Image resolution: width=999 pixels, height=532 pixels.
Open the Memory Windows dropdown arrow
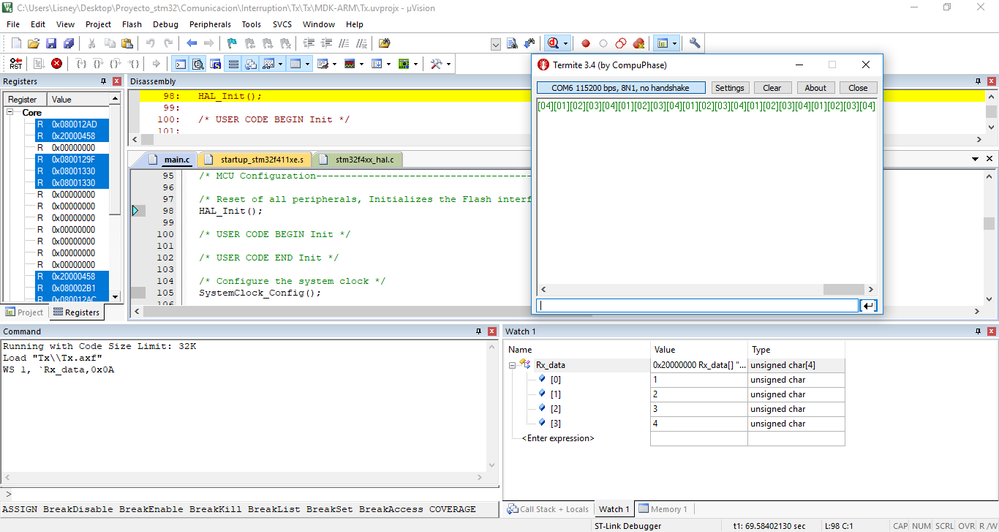(308, 64)
